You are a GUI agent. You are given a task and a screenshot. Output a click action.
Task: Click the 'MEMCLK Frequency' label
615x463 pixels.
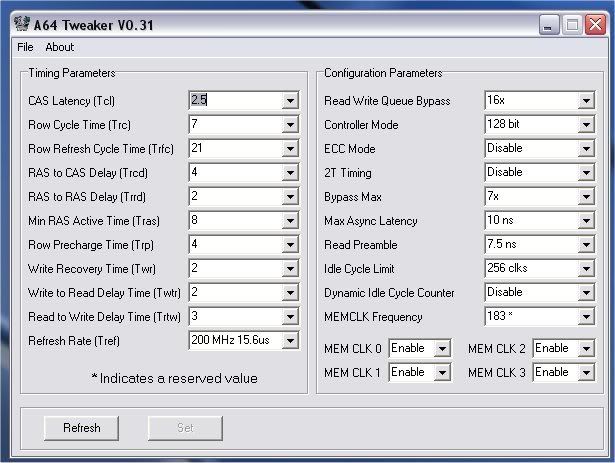click(373, 317)
